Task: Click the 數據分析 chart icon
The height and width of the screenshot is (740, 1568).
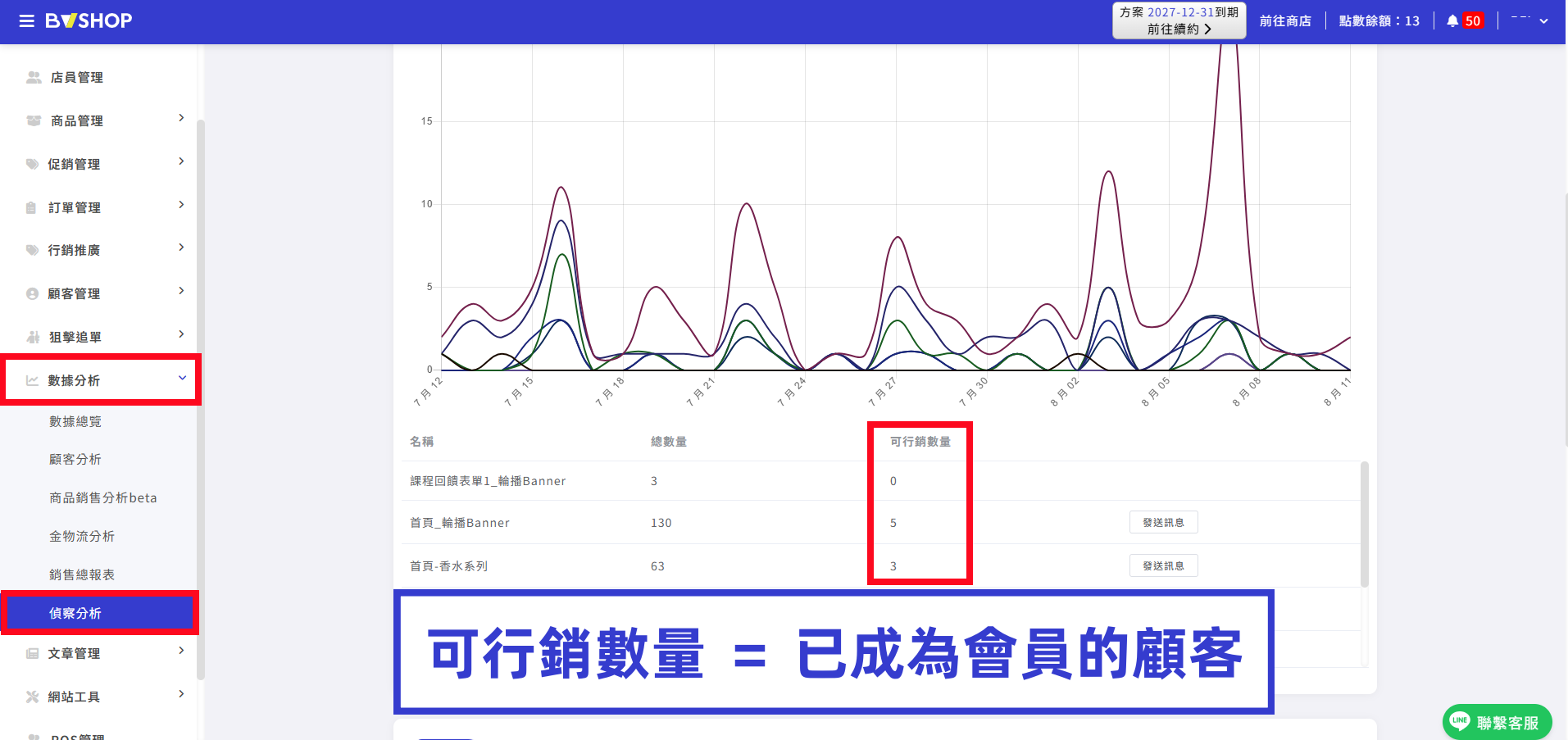Action: [32, 380]
